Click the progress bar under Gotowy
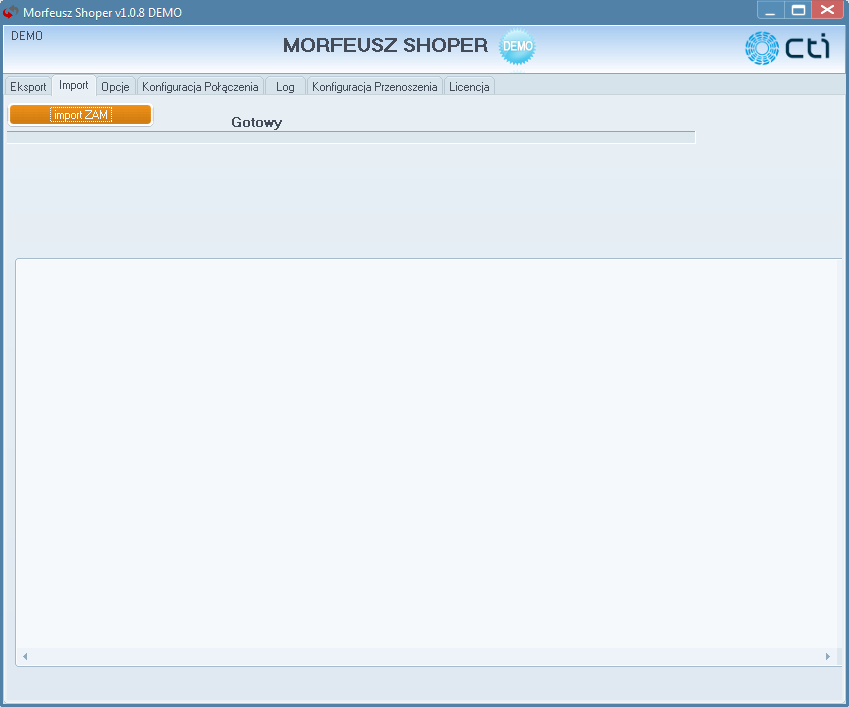849x707 pixels. tap(351, 138)
